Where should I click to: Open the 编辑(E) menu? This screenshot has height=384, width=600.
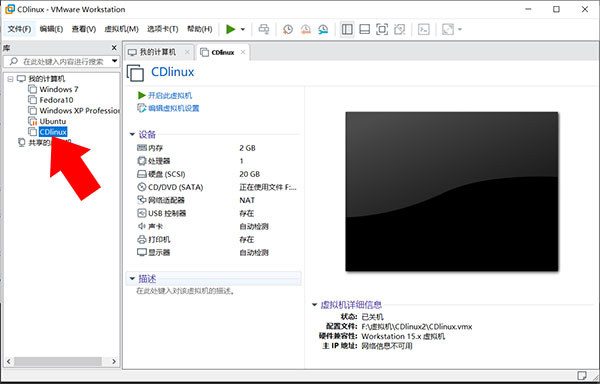51,29
